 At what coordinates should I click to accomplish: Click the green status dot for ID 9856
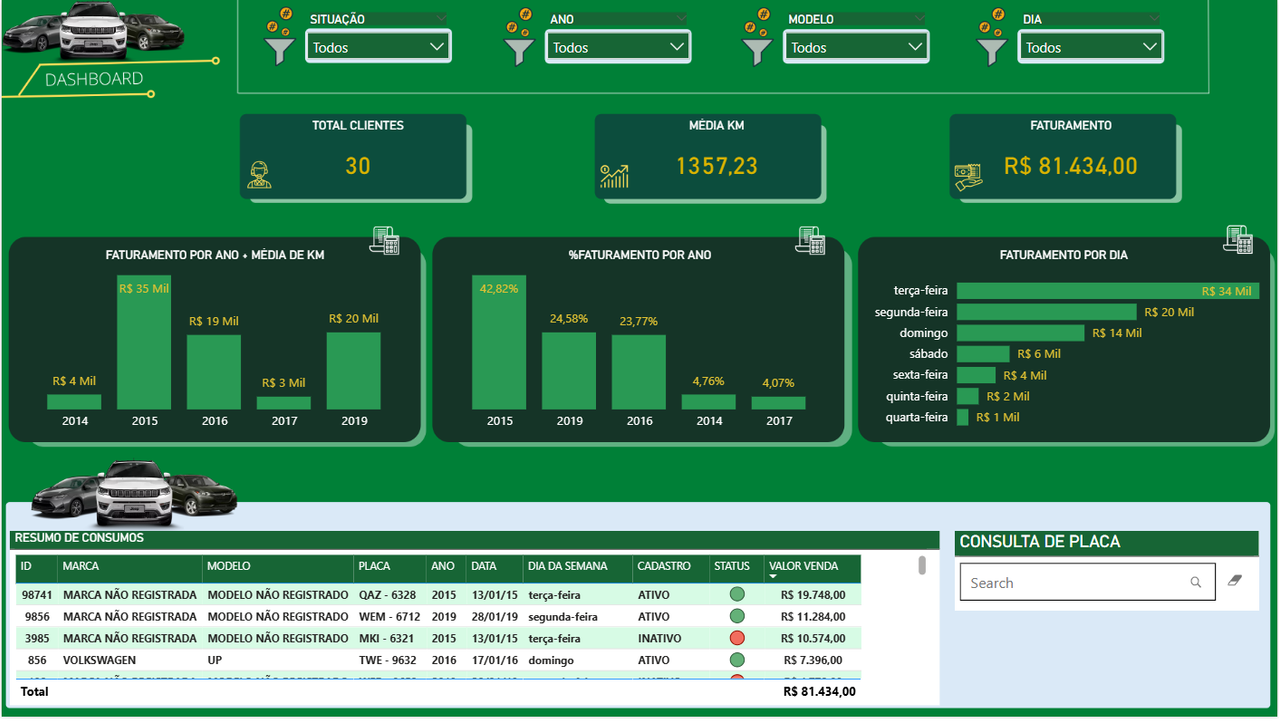[737, 616]
